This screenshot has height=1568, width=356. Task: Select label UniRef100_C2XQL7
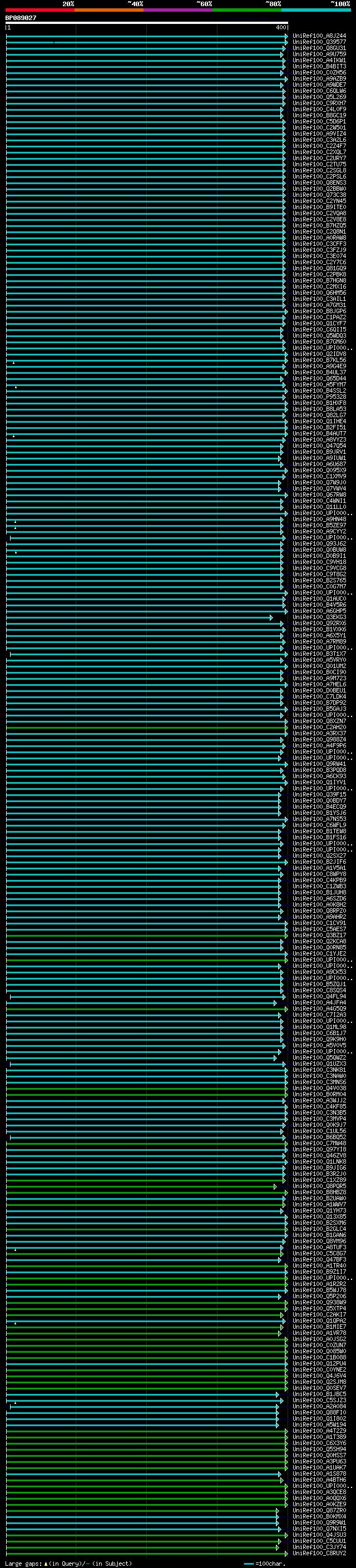[319, 151]
